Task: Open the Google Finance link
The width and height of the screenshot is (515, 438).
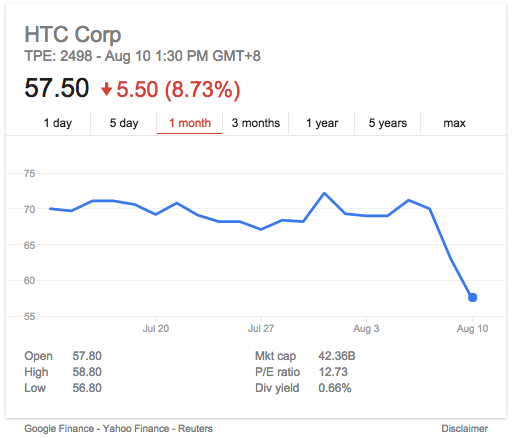Action: click(x=59, y=428)
